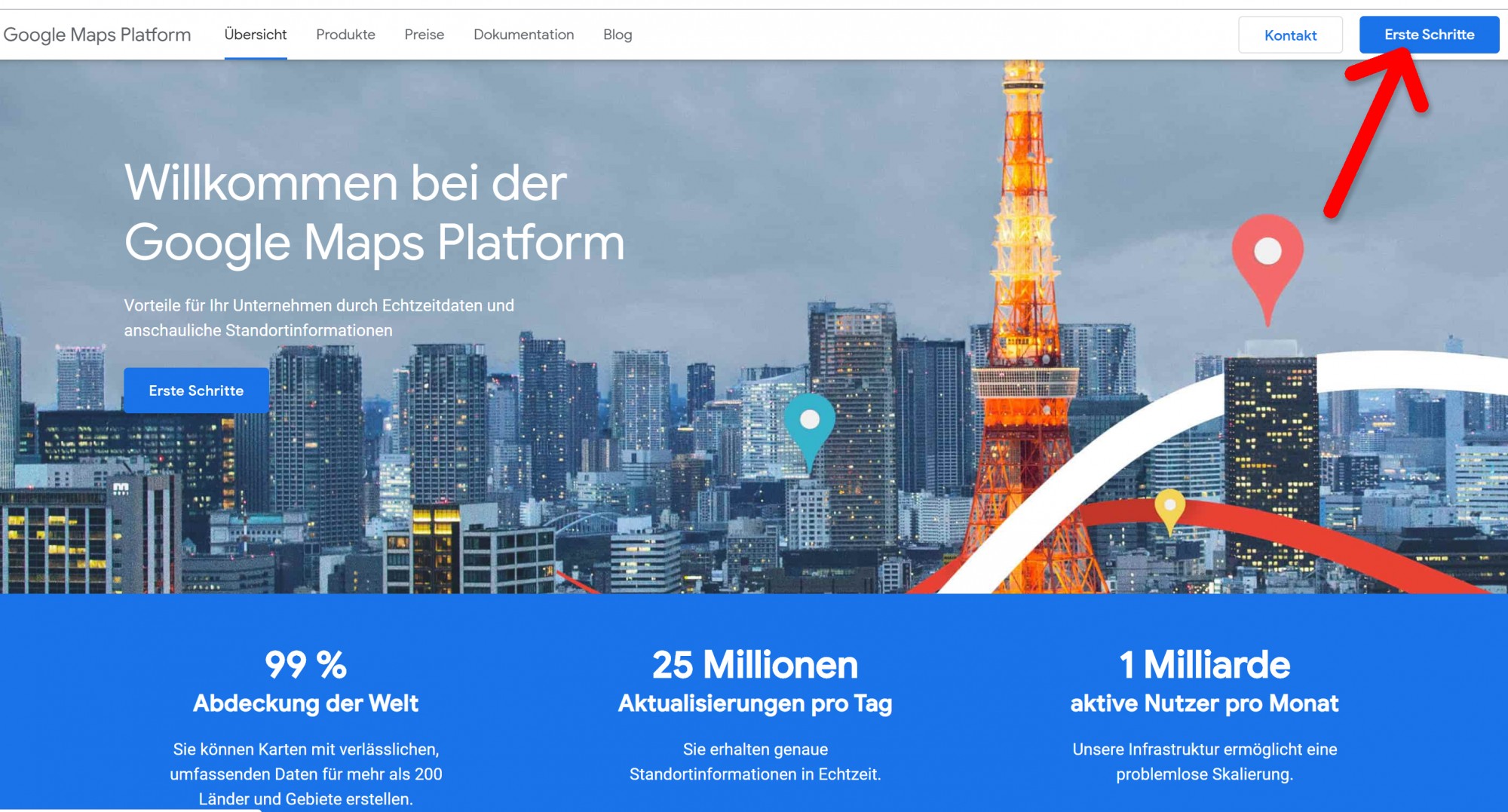Click Erste Schritte in the top bar
1508x812 pixels.
pyautogui.click(x=1429, y=35)
